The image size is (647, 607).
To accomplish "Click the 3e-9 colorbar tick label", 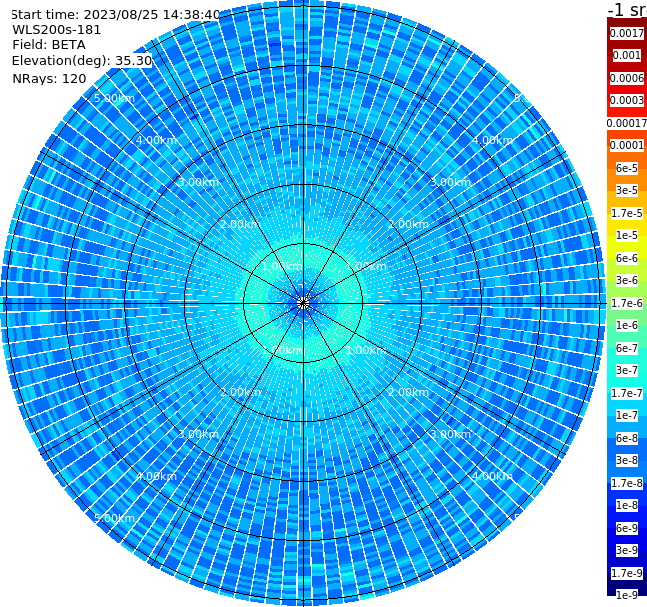I will click(627, 550).
